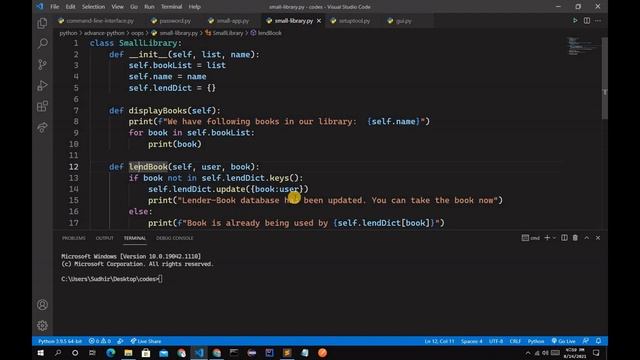Click the editor vertical scrollbar
The image size is (640, 360).
click(x=604, y=78)
